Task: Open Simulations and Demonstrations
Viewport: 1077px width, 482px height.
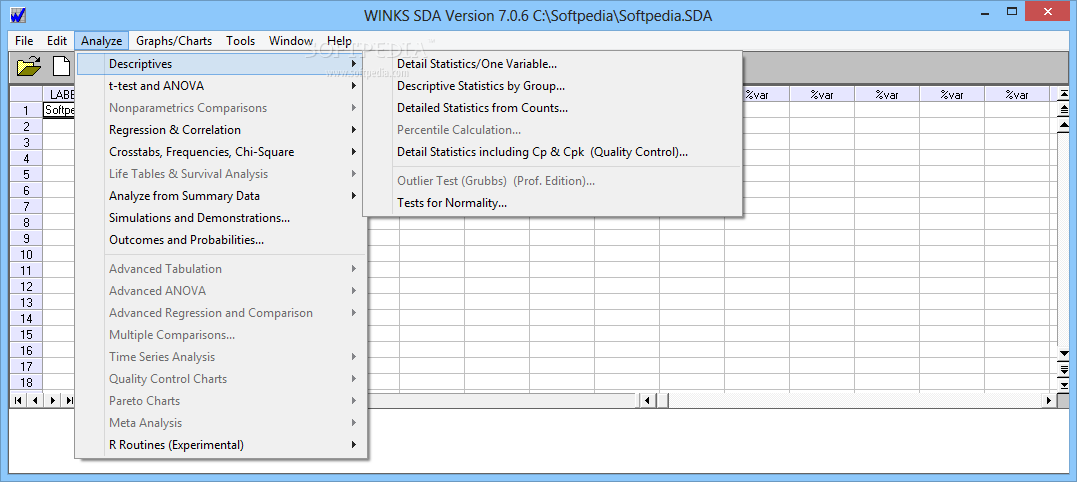Action: tap(220, 218)
